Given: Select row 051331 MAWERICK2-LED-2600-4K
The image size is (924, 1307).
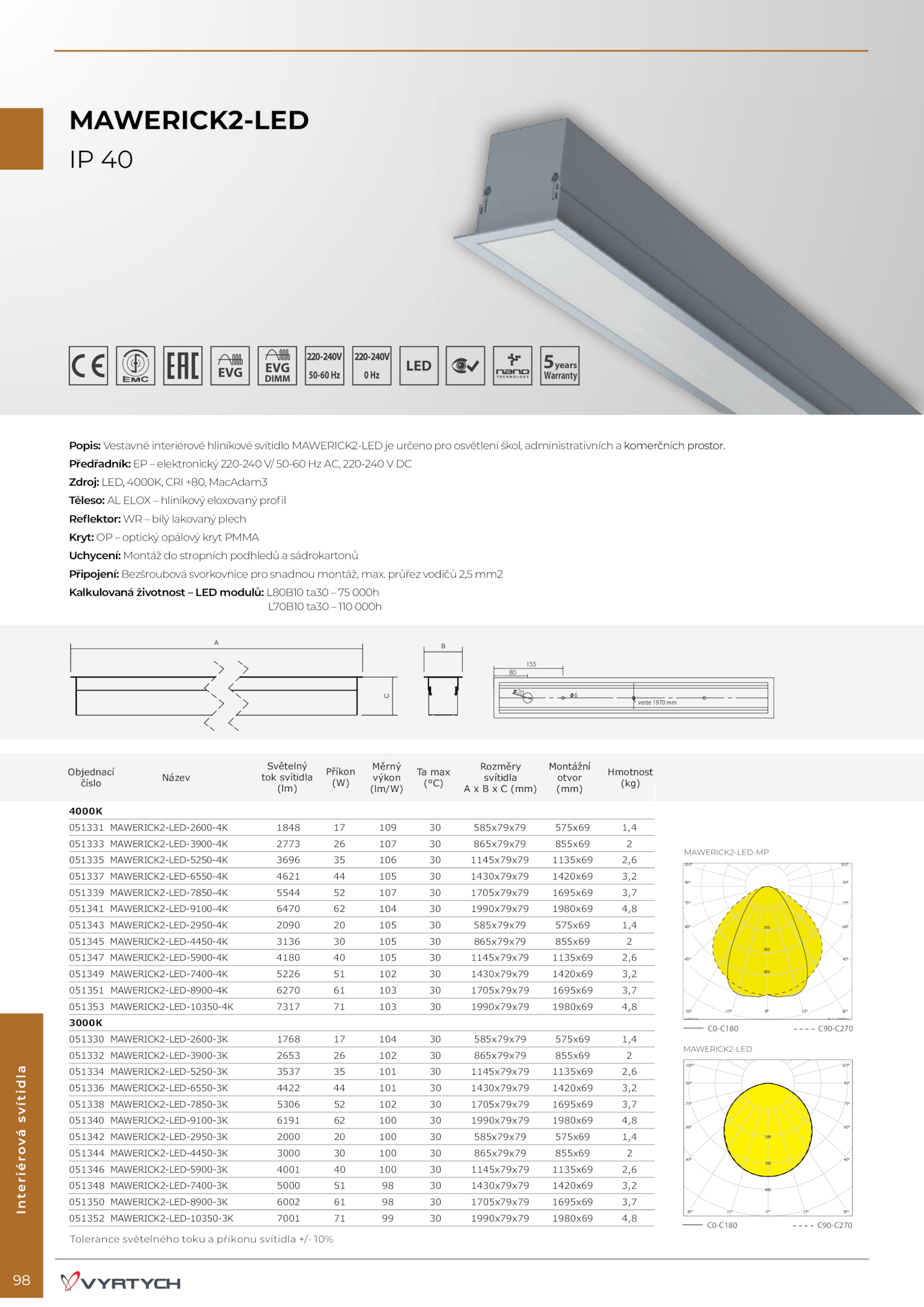Looking at the screenshot, I should [x=362, y=827].
